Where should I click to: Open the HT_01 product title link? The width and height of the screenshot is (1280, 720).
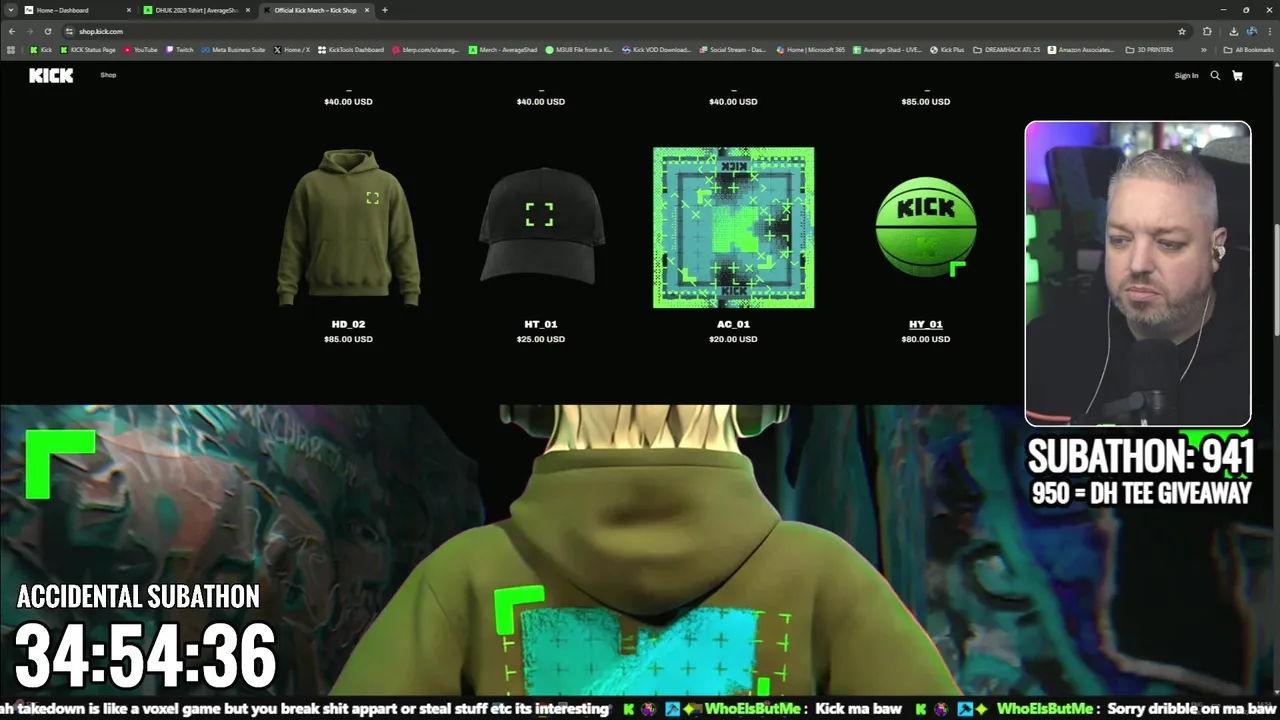[540, 324]
